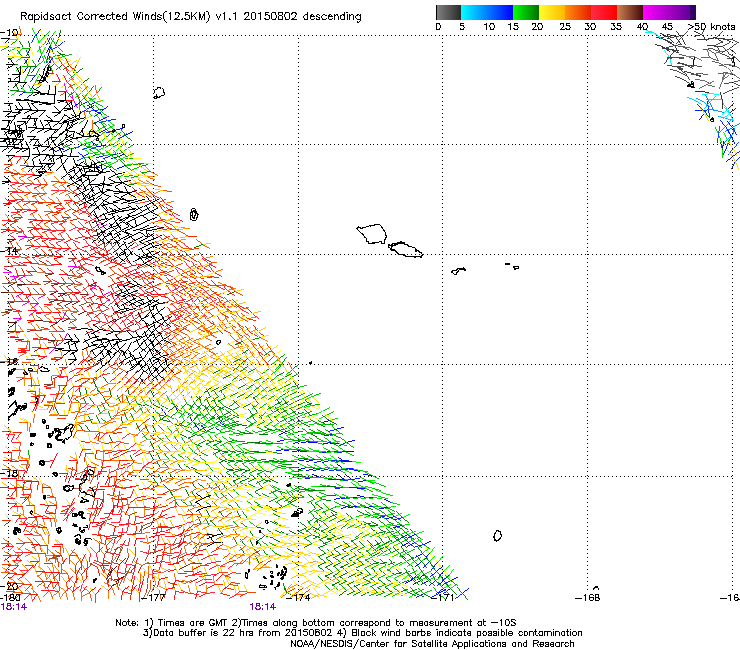The image size is (740, 650).
Task: Click the '>50 knots' legend label
Action: [x=711, y=26]
